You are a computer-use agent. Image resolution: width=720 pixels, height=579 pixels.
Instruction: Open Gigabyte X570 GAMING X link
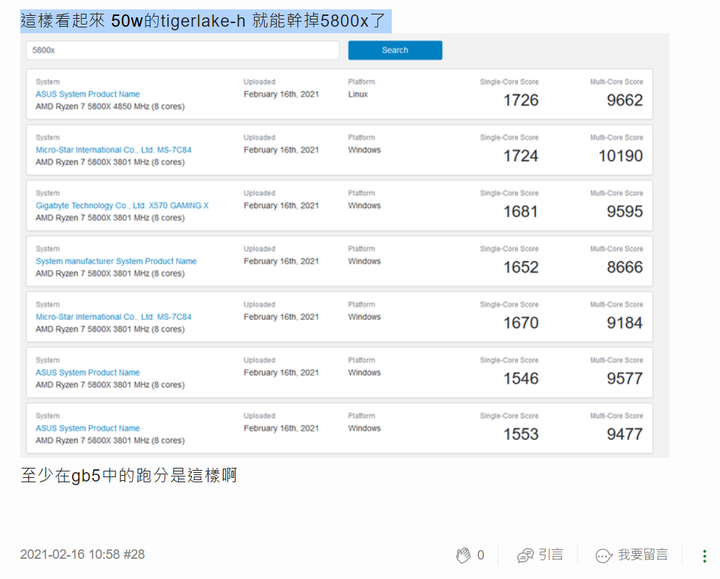[122, 205]
